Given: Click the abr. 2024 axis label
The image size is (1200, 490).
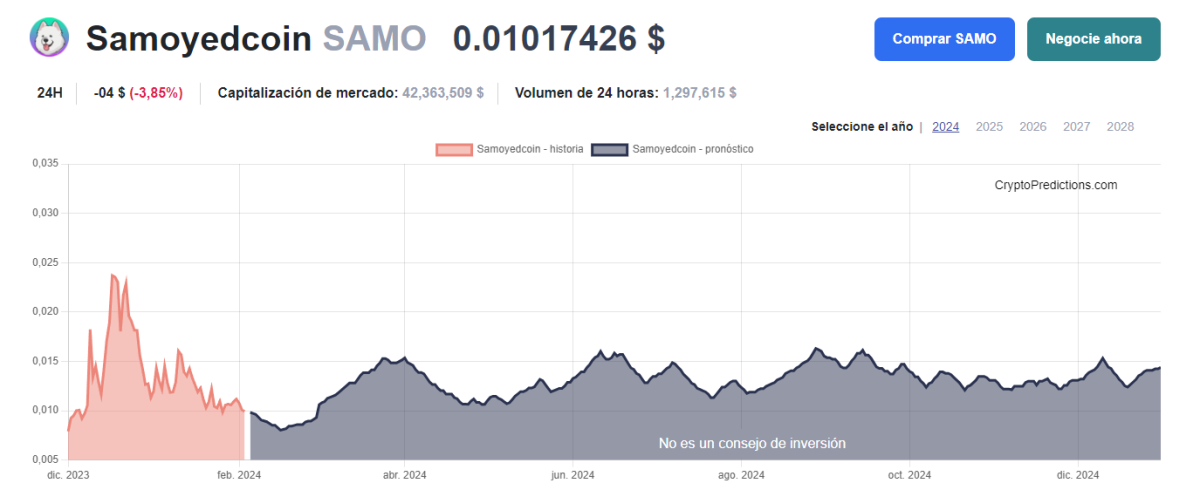Looking at the screenshot, I should (404, 475).
